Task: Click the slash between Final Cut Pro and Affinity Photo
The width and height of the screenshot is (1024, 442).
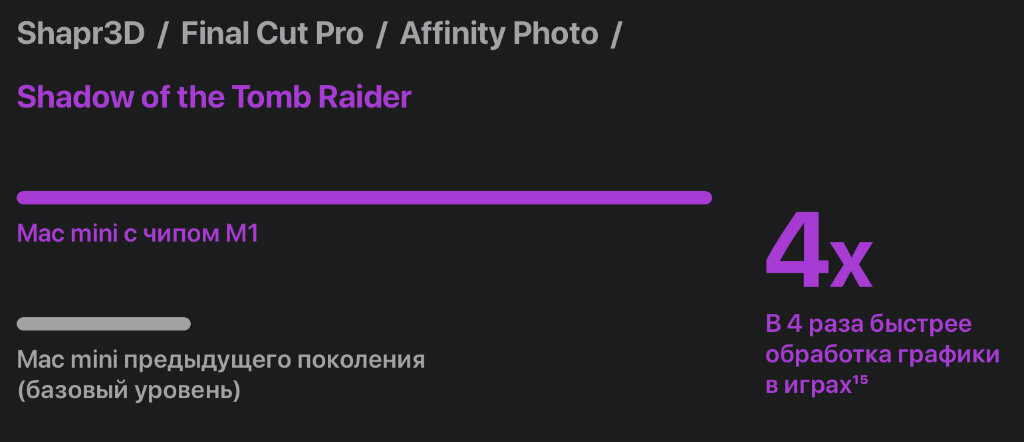Action: coord(381,34)
